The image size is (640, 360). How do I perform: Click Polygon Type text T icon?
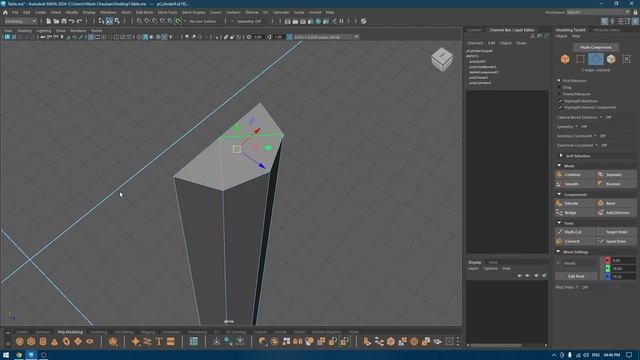tap(159, 341)
